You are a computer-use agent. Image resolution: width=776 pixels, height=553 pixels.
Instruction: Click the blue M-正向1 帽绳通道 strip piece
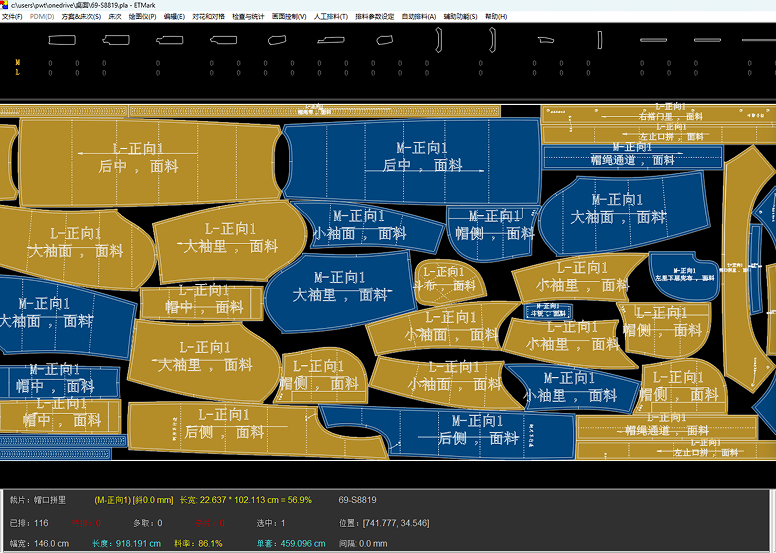[632, 157]
